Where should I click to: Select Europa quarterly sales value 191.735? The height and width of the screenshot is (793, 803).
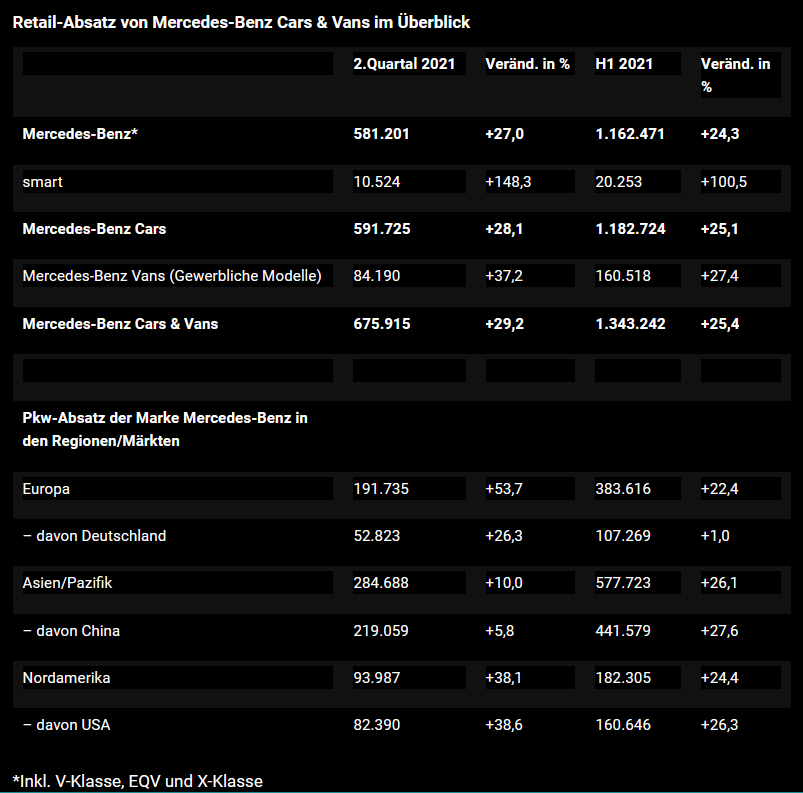(x=381, y=488)
